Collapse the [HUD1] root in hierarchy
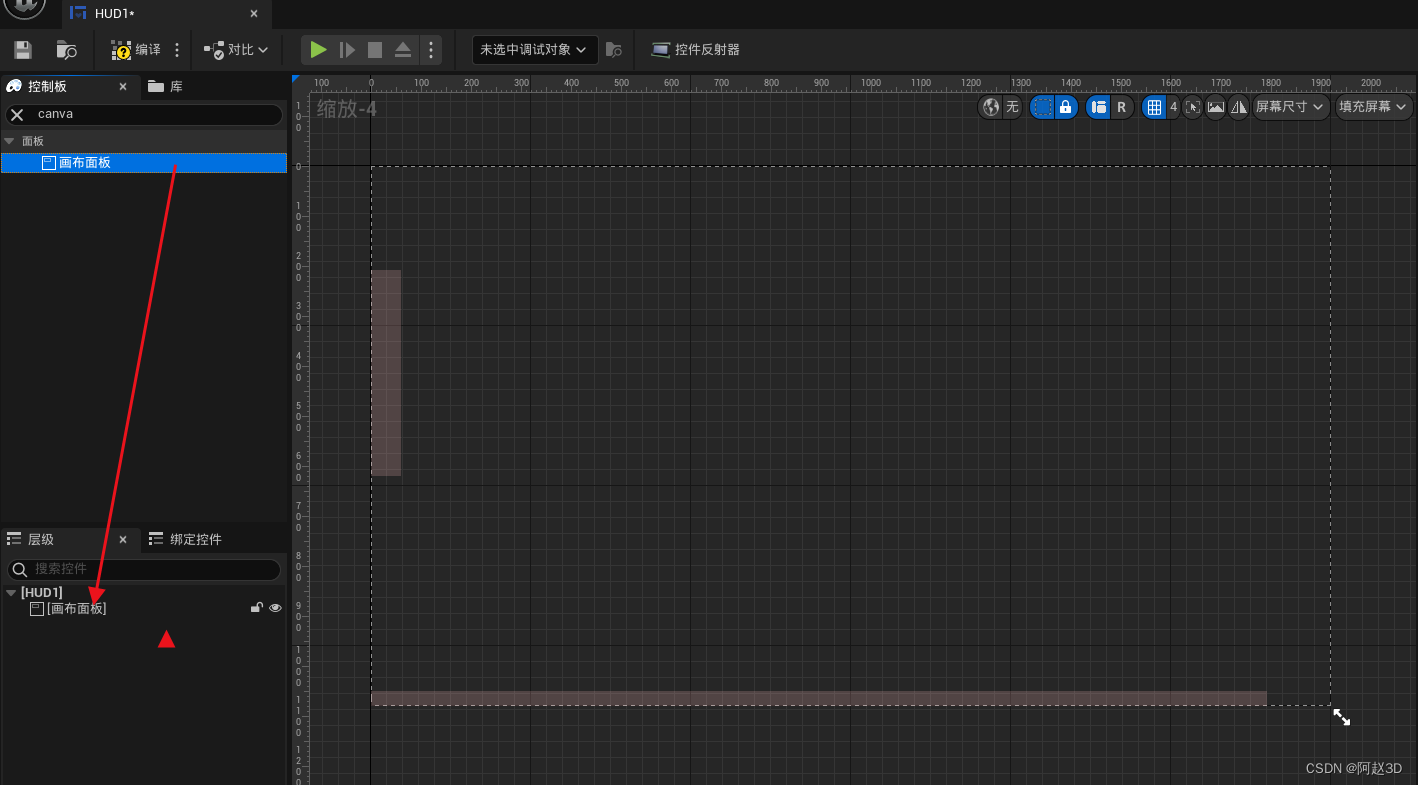Screen dimensions: 1418x785 tap(11, 593)
